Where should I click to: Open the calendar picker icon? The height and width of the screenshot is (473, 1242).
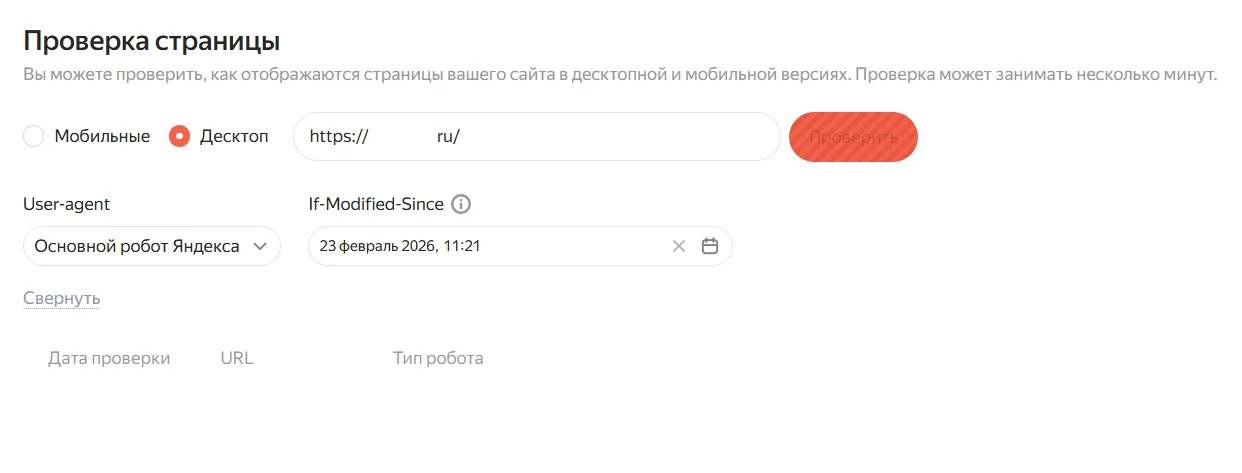710,246
